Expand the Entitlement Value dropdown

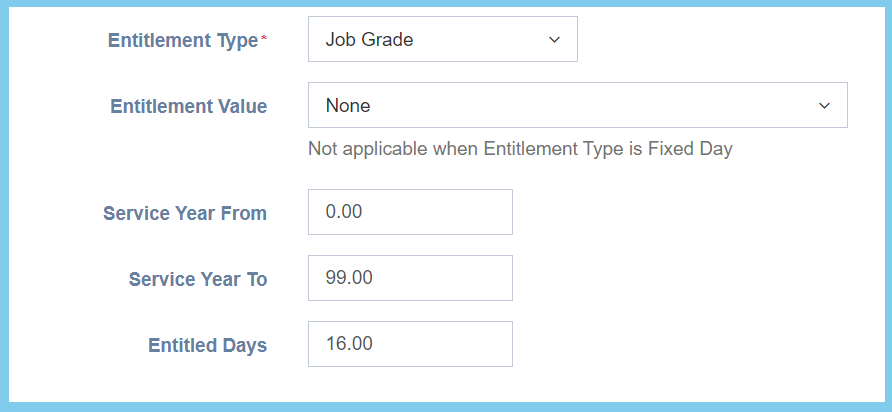click(x=577, y=105)
